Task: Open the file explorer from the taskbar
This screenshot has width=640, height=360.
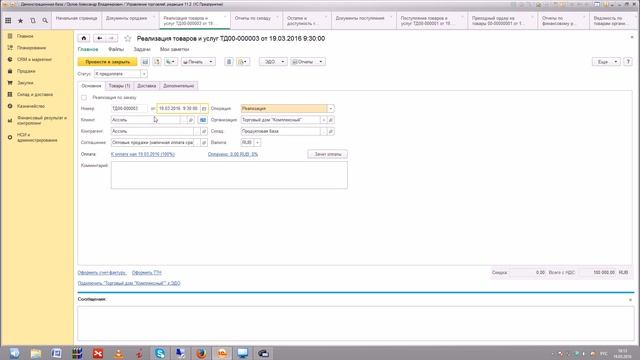Action: click(x=36, y=353)
